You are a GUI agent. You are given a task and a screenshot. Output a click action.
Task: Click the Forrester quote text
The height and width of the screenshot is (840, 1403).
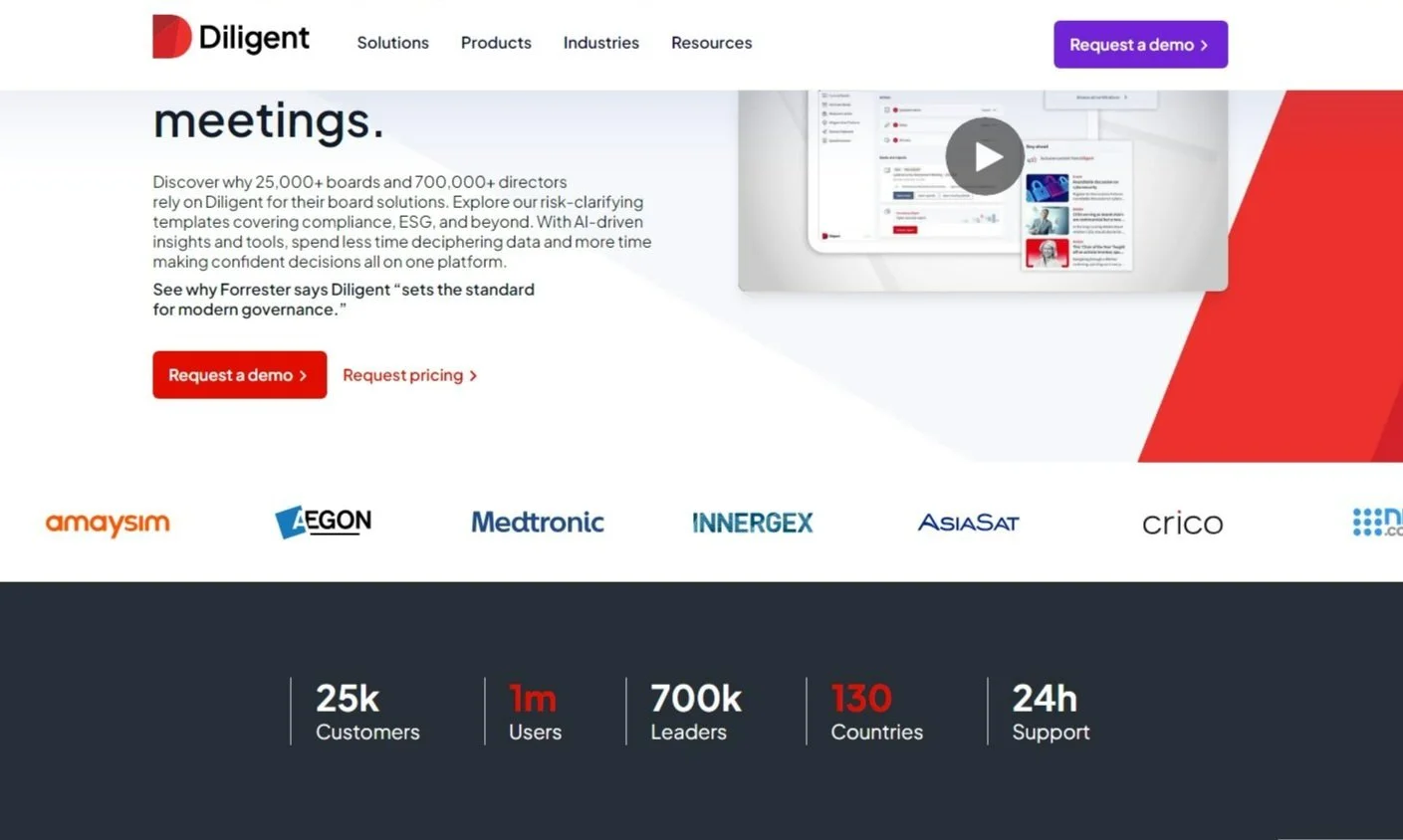pyautogui.click(x=344, y=300)
